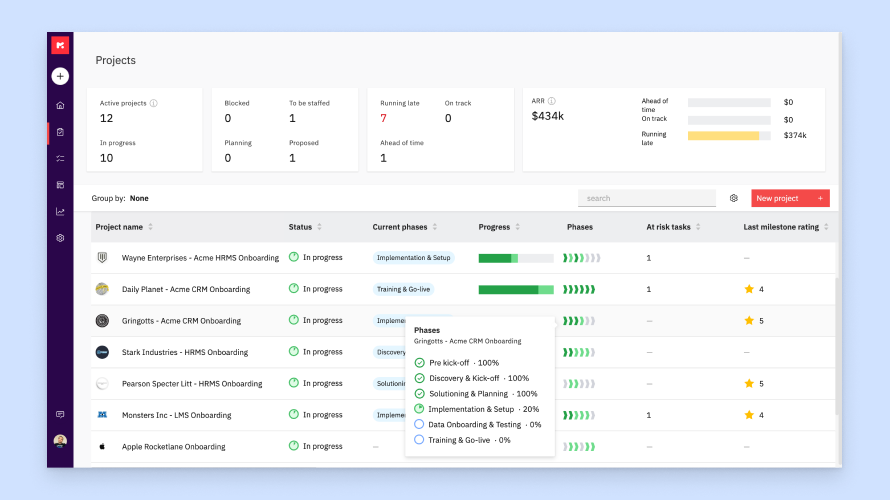Open the settings gear in sidebar
Image resolution: width=890 pixels, height=500 pixels.
60,238
